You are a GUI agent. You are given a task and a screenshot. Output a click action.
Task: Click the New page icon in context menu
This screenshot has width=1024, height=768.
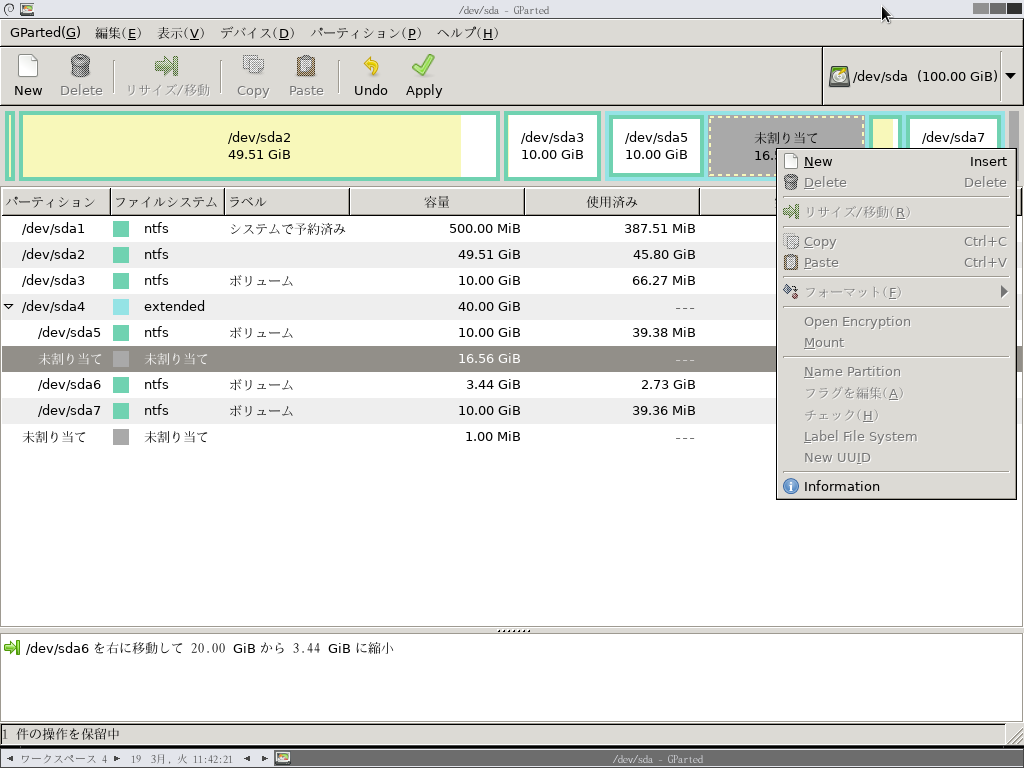click(x=791, y=161)
